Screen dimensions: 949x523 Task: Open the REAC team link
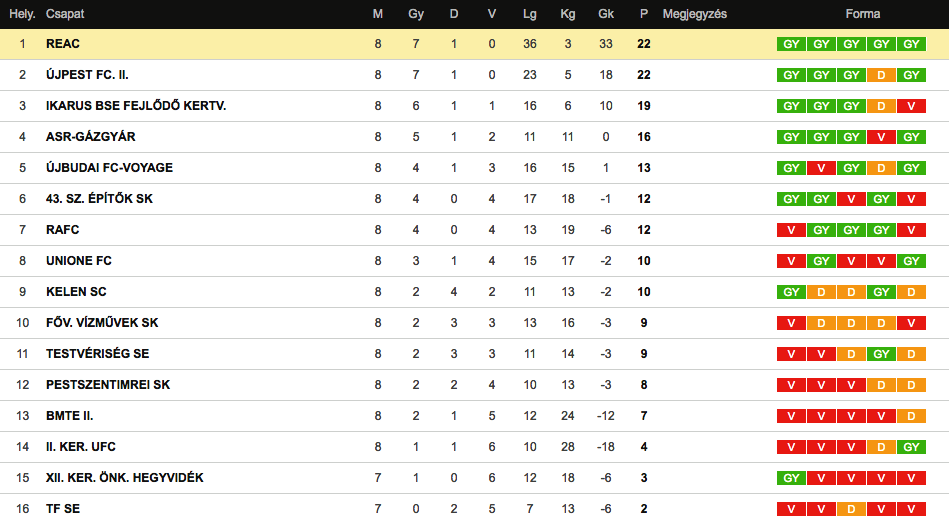coord(63,44)
